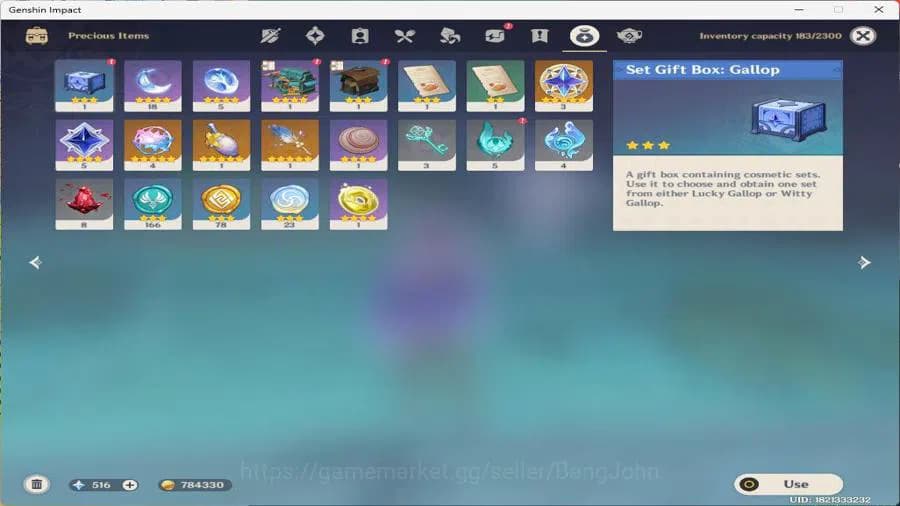Select blue diamond star item count 5
This screenshot has width=900, height=506.
click(x=84, y=145)
